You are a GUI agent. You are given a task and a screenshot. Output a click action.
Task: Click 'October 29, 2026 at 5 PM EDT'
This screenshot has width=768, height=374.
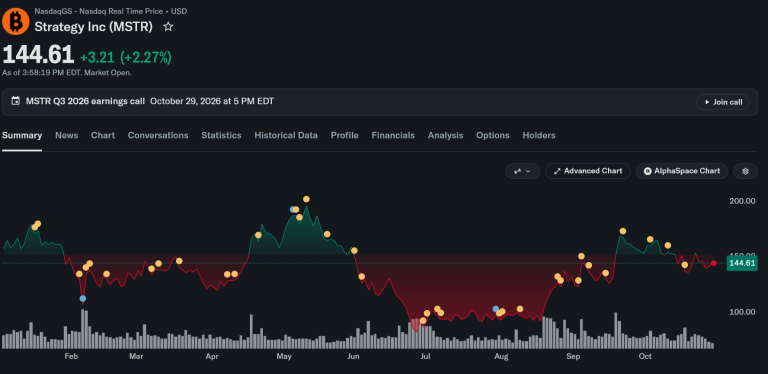(212, 101)
